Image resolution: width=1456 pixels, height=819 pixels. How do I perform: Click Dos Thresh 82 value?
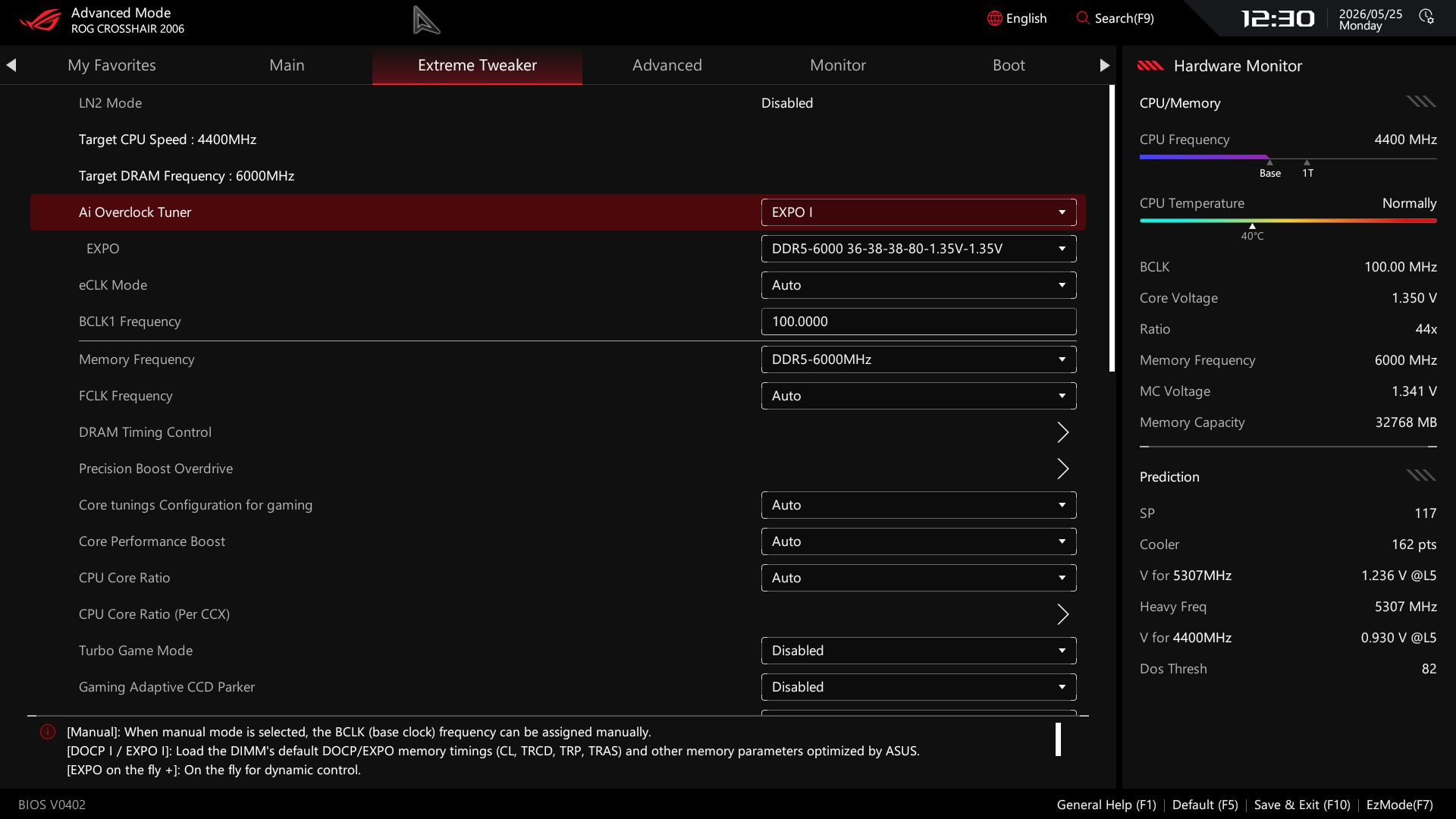(1429, 669)
